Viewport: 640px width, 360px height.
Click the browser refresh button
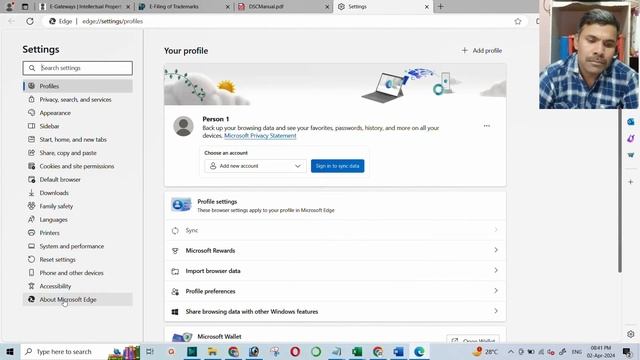[x=30, y=21]
